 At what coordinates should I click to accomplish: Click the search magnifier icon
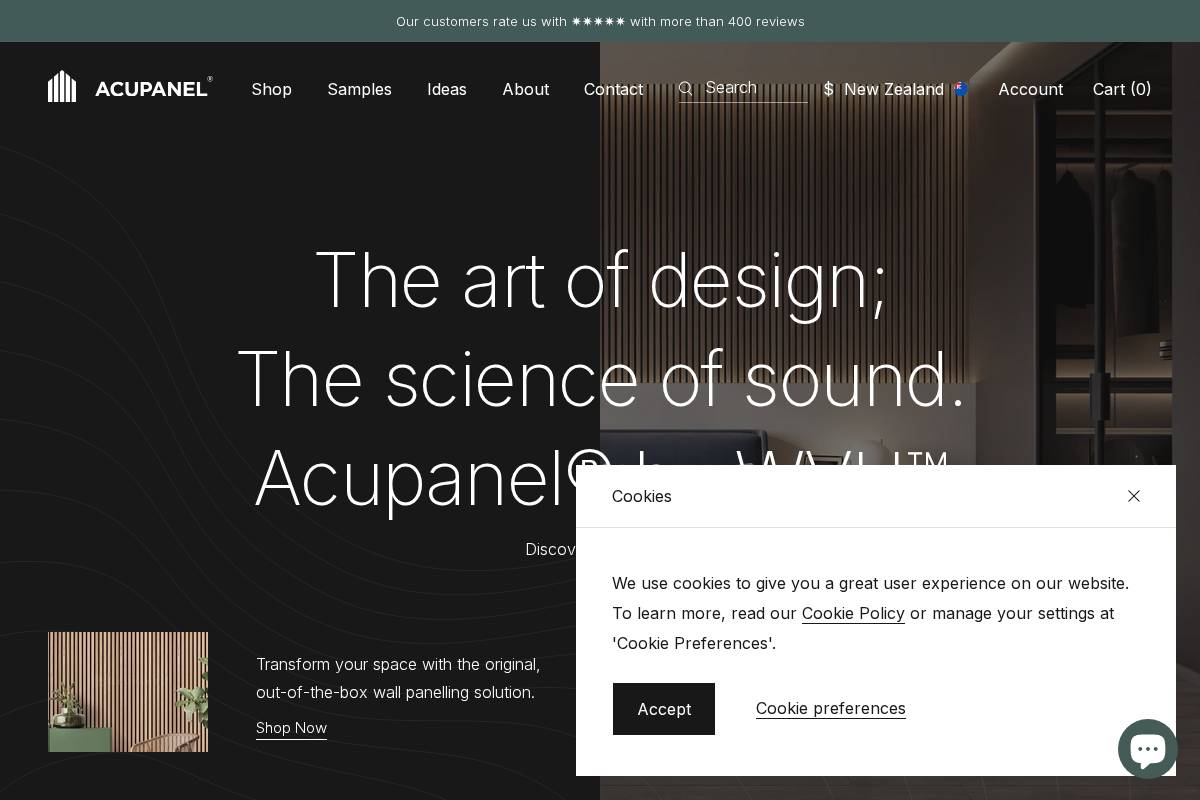pyautogui.click(x=686, y=88)
